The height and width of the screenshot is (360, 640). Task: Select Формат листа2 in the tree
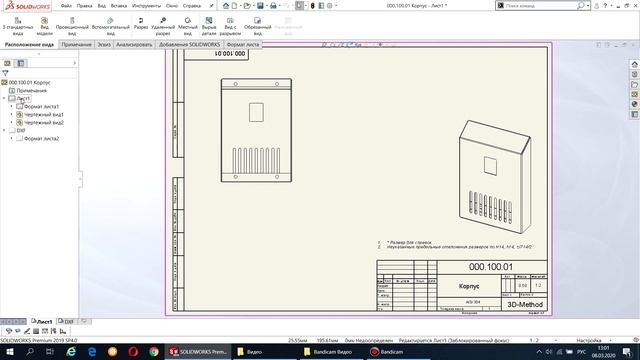coord(41,138)
